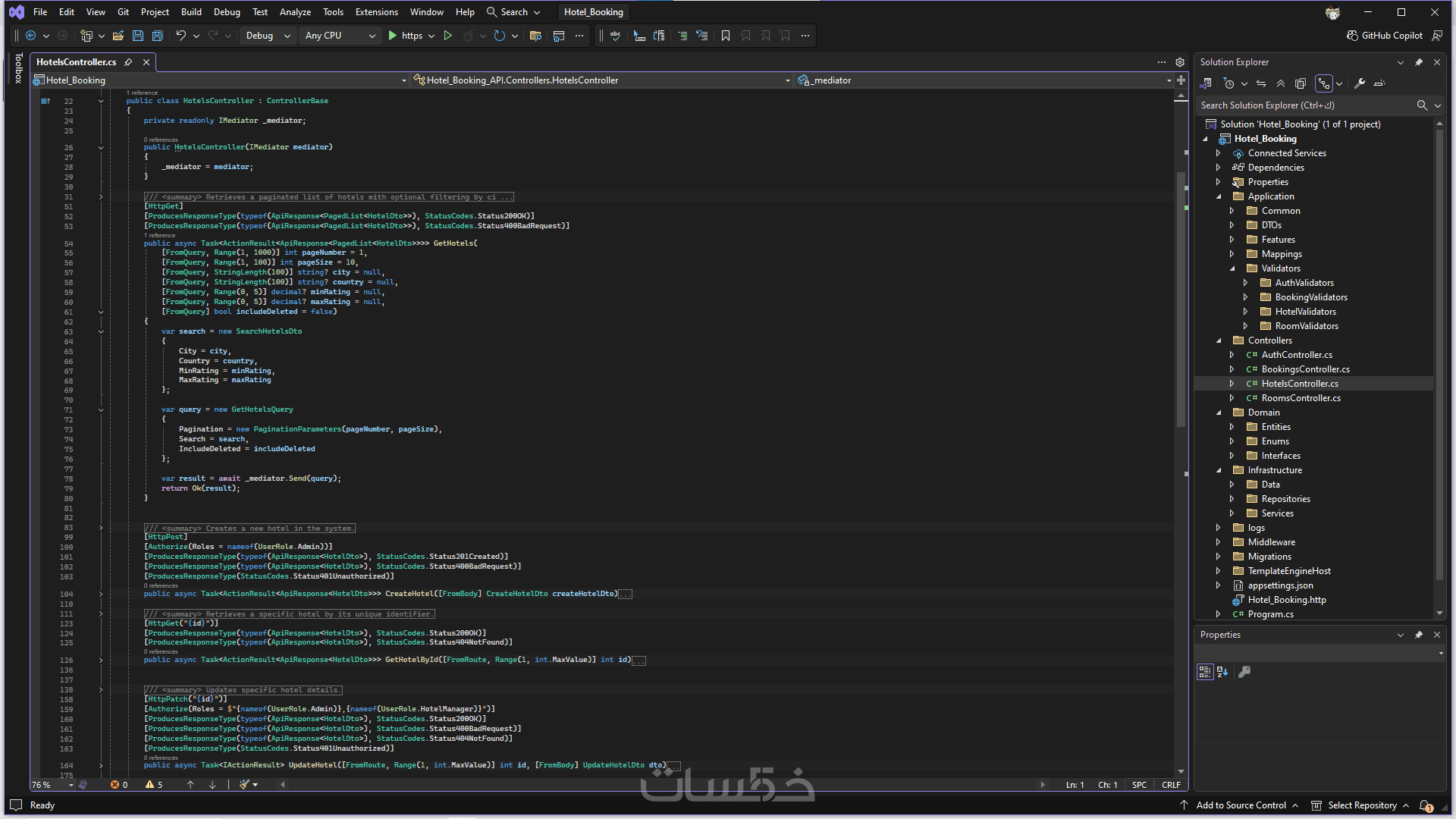Start debugging with the https play button

[x=392, y=36]
